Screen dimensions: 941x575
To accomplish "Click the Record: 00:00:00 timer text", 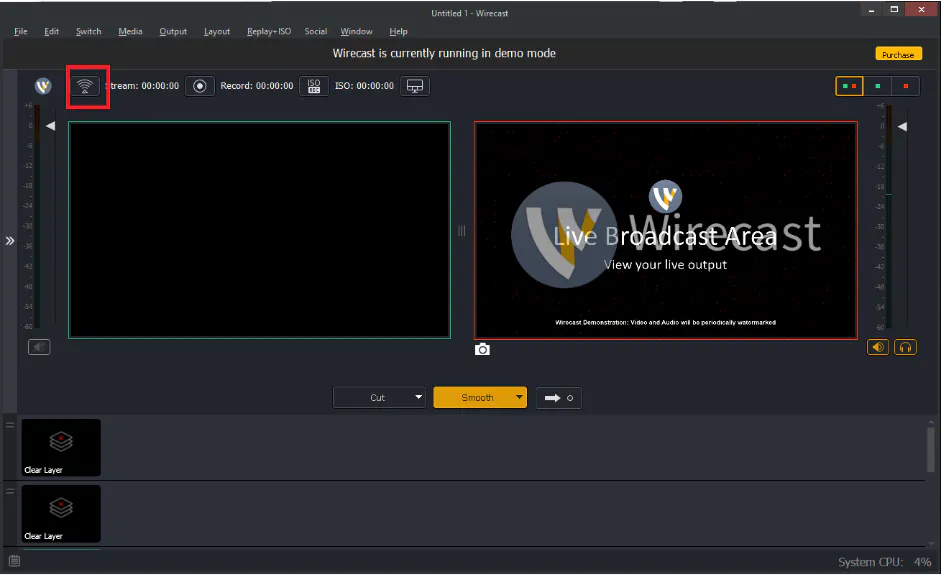I will coord(257,86).
